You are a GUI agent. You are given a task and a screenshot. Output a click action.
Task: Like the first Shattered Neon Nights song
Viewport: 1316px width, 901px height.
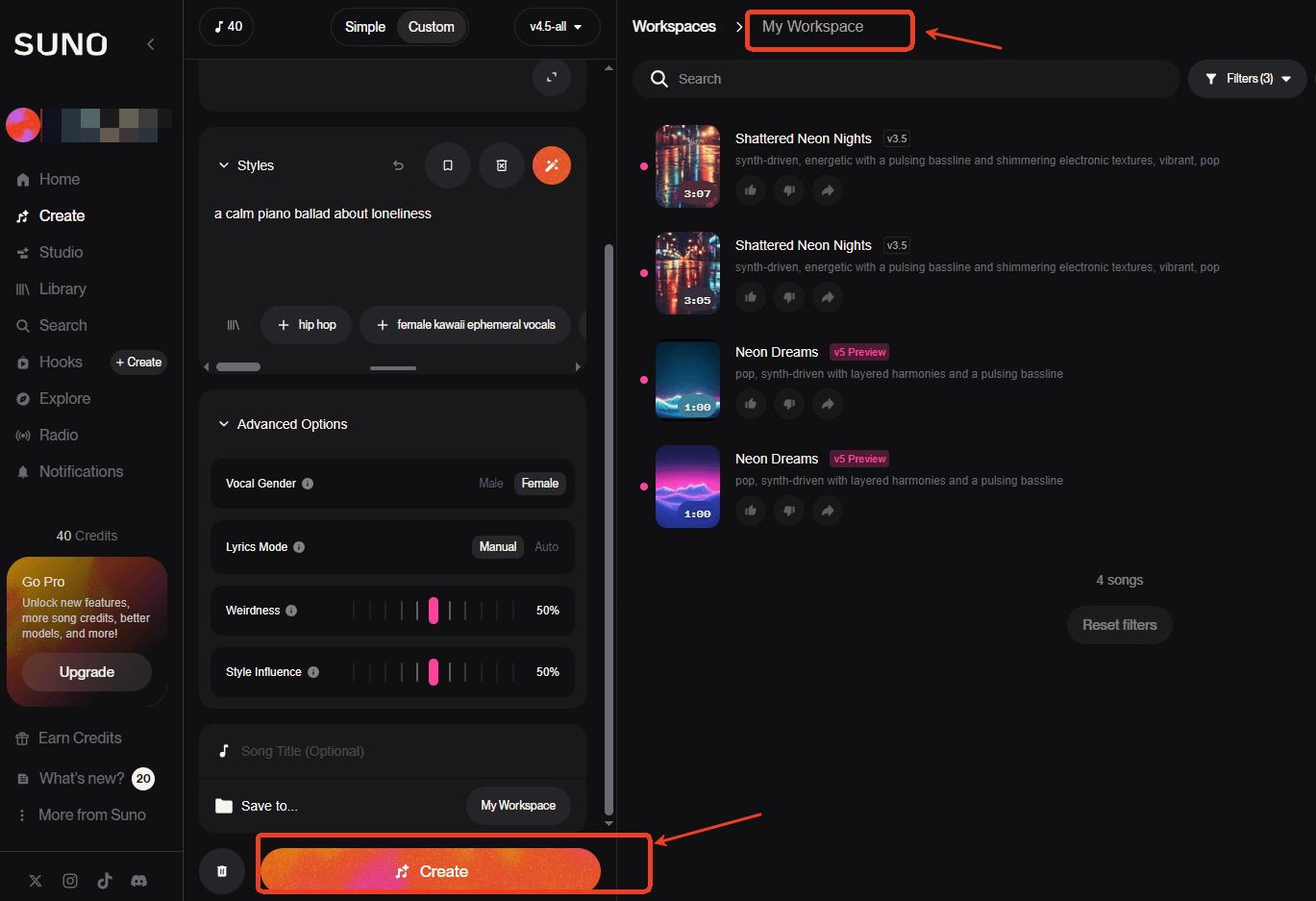(x=751, y=190)
